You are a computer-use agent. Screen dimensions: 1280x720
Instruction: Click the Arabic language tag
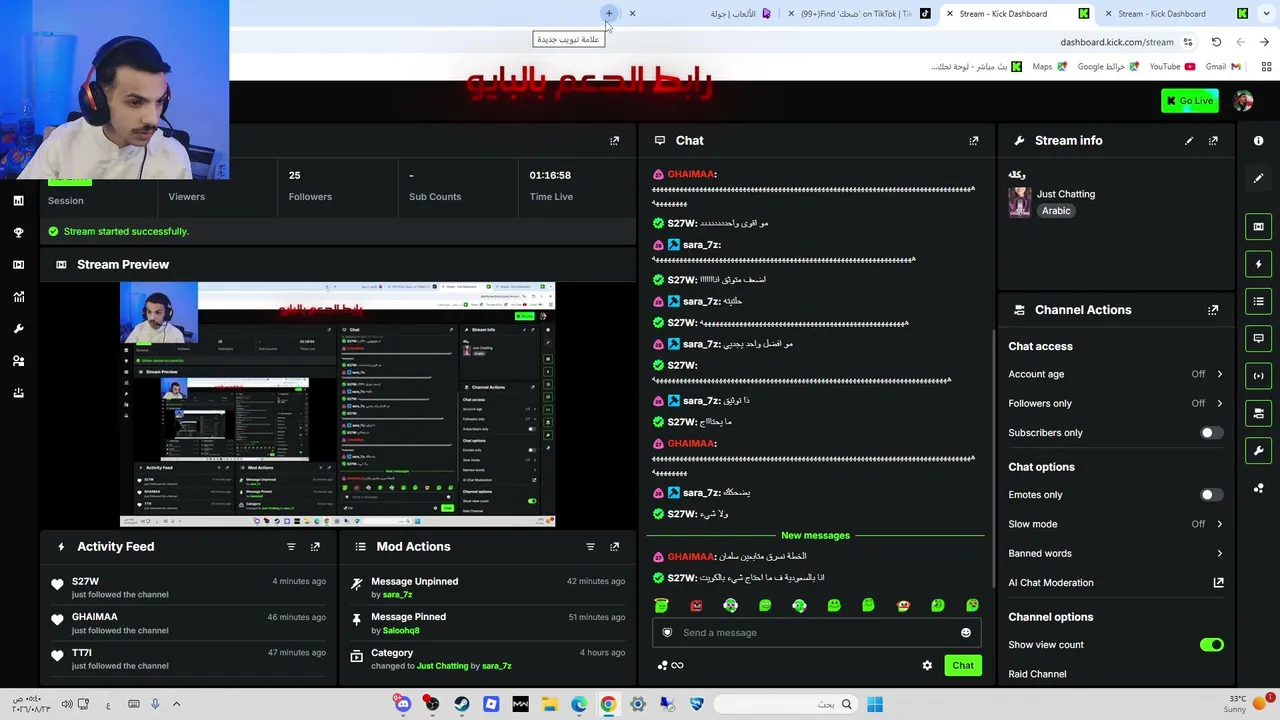coord(1056,211)
